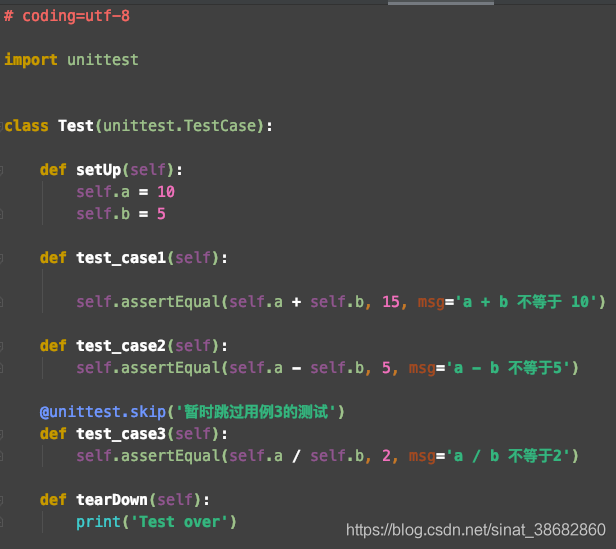Click the string 'a / b 不等于2'

508,456
